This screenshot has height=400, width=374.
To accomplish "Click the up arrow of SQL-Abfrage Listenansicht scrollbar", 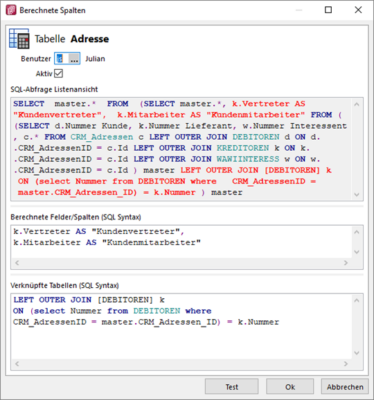I will point(356,104).
